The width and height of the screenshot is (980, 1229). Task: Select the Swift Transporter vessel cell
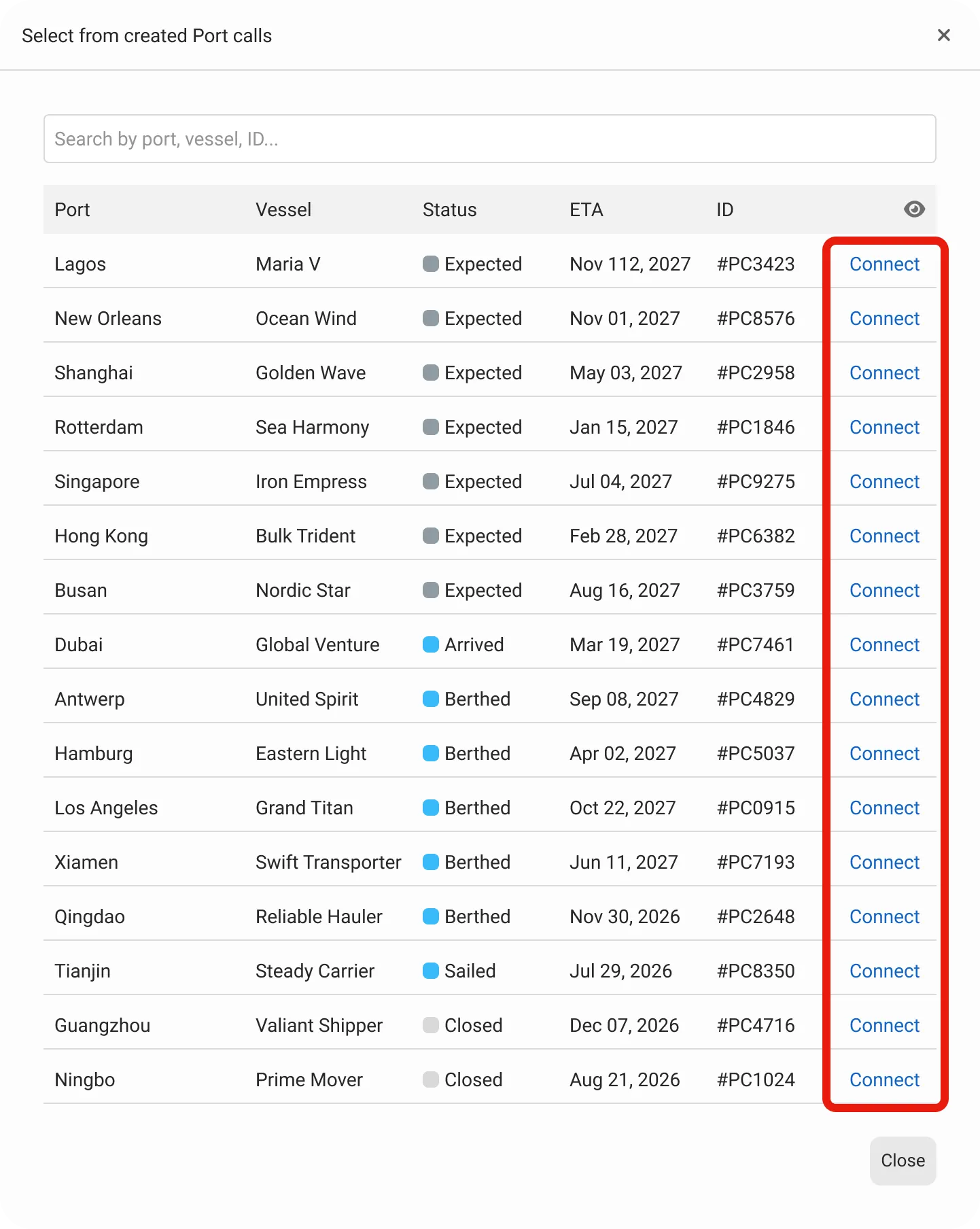328,862
